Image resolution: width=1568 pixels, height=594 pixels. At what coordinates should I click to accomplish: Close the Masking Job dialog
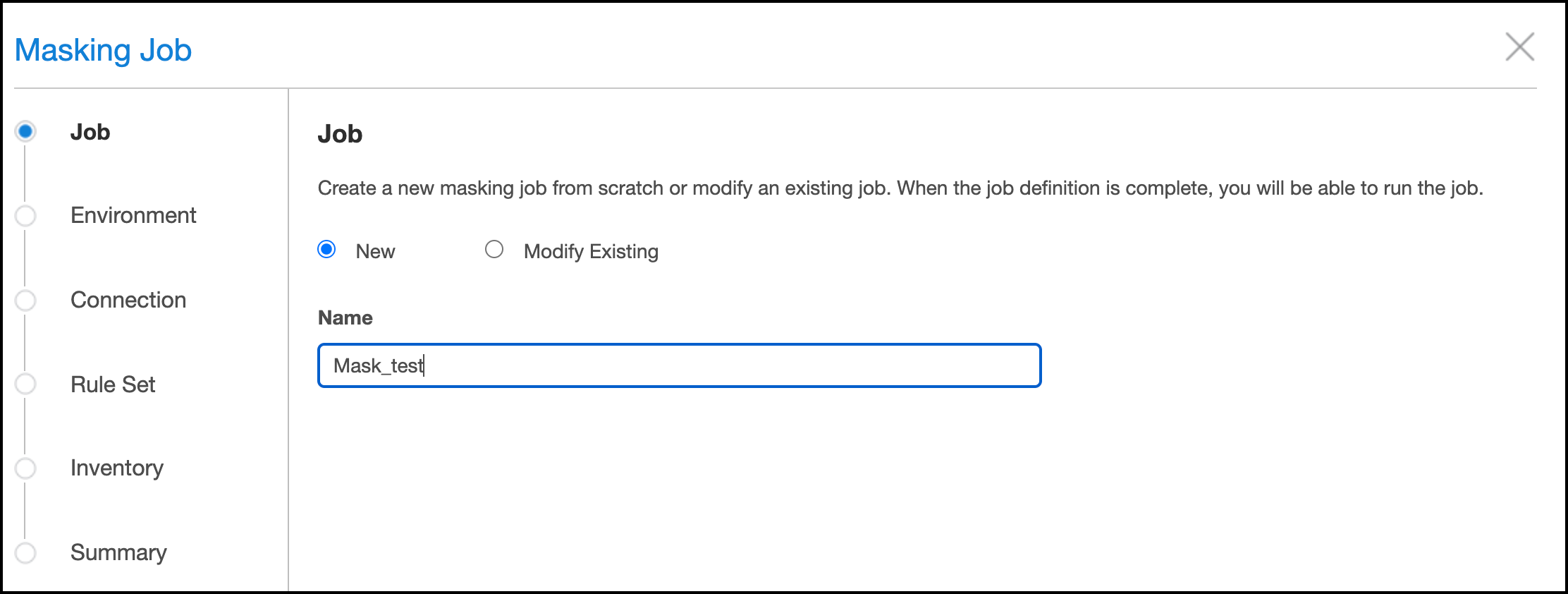(x=1519, y=47)
